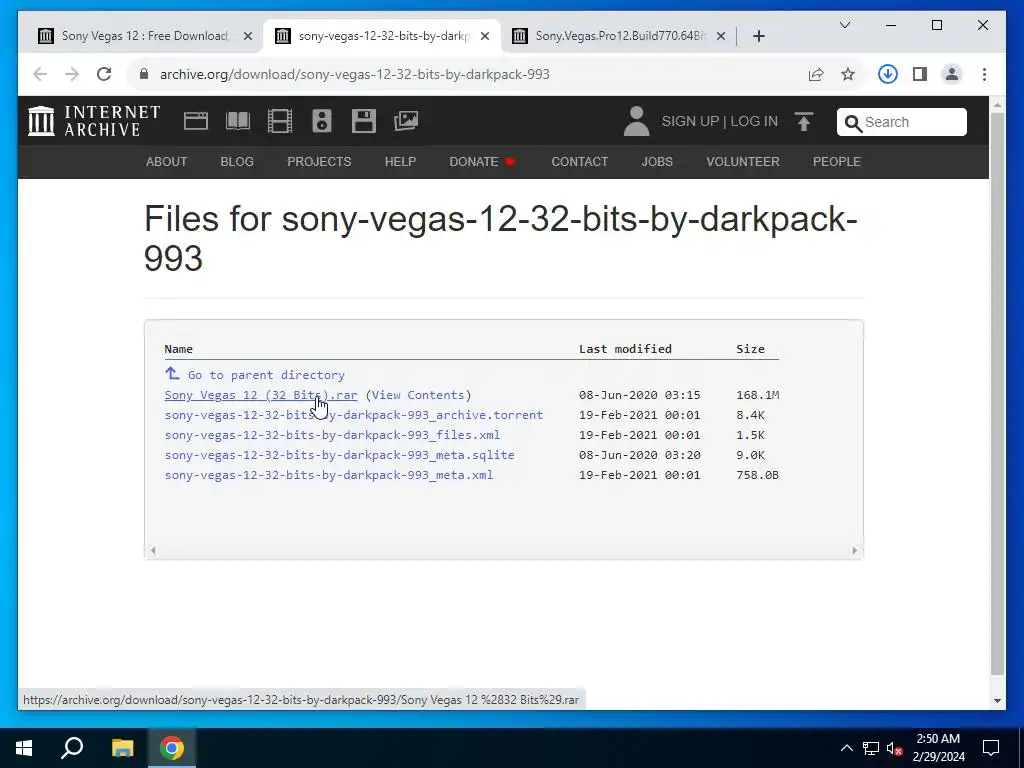Image resolution: width=1024 pixels, height=768 pixels.
Task: Open the Windows Start menu
Action: pyautogui.click(x=24, y=748)
